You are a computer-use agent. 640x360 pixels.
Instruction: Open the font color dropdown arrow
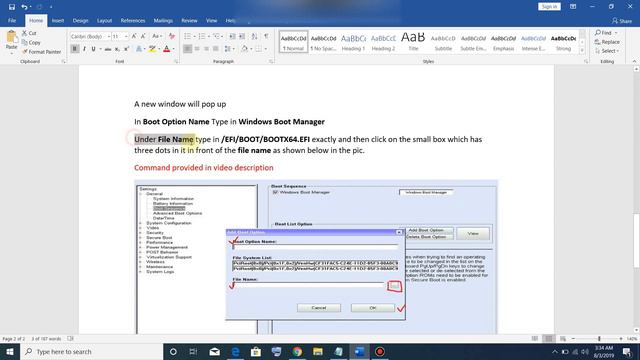[173, 49]
